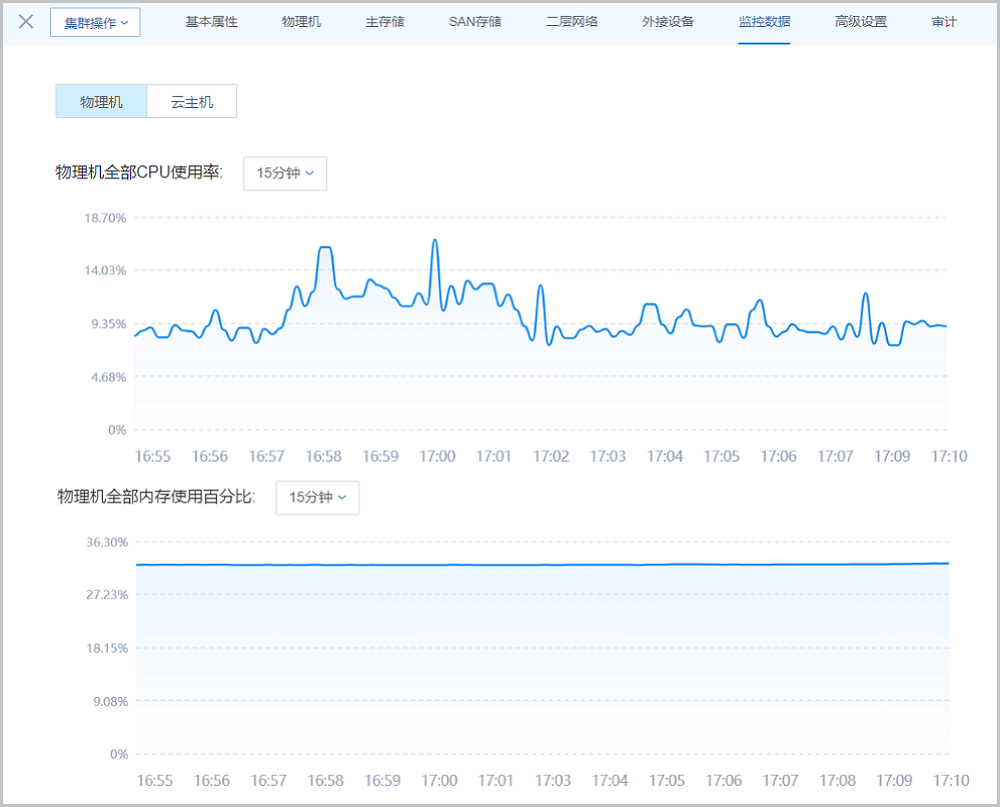Screen dimensions: 1000x807
Task: Click the CPU chart plateau near 16:58
Action: pyautogui.click(x=325, y=248)
